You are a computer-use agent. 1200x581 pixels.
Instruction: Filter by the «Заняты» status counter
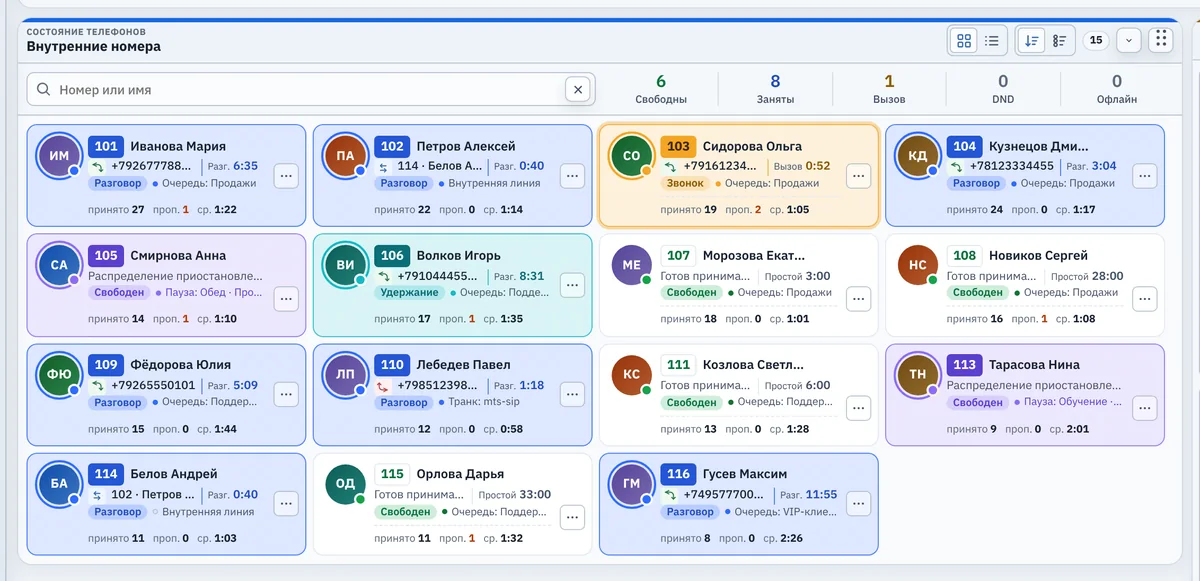pos(775,89)
